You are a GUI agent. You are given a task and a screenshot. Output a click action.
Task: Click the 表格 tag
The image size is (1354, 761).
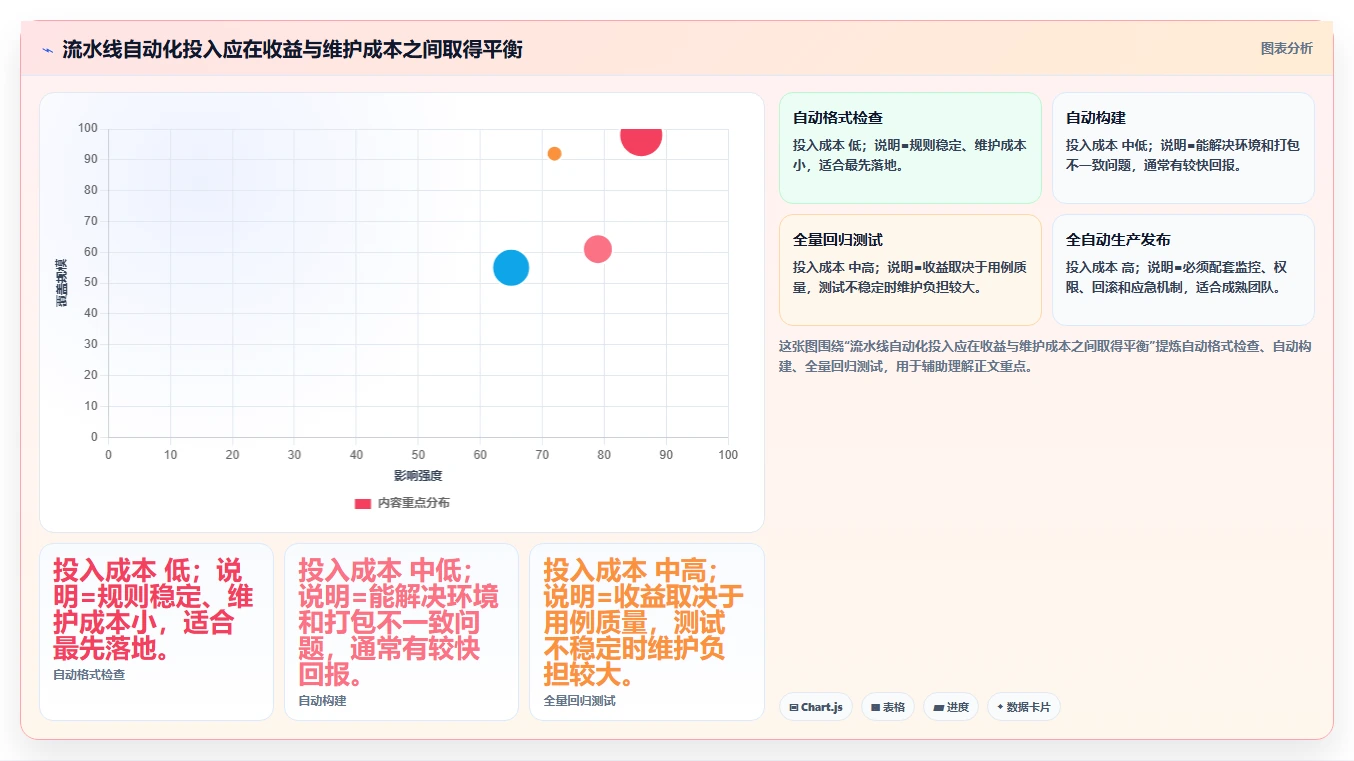click(888, 707)
